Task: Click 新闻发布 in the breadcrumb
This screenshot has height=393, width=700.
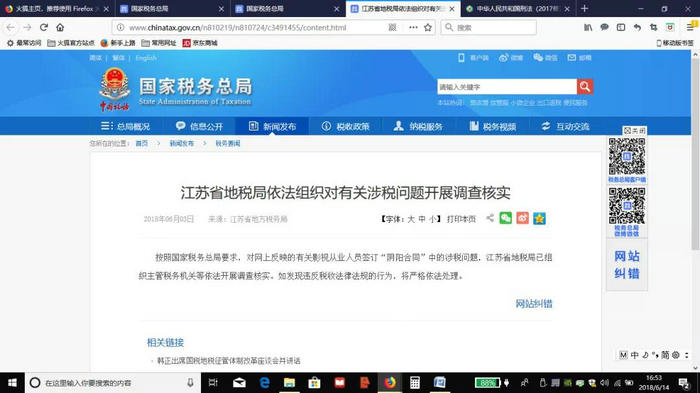Action: pyautogui.click(x=182, y=143)
